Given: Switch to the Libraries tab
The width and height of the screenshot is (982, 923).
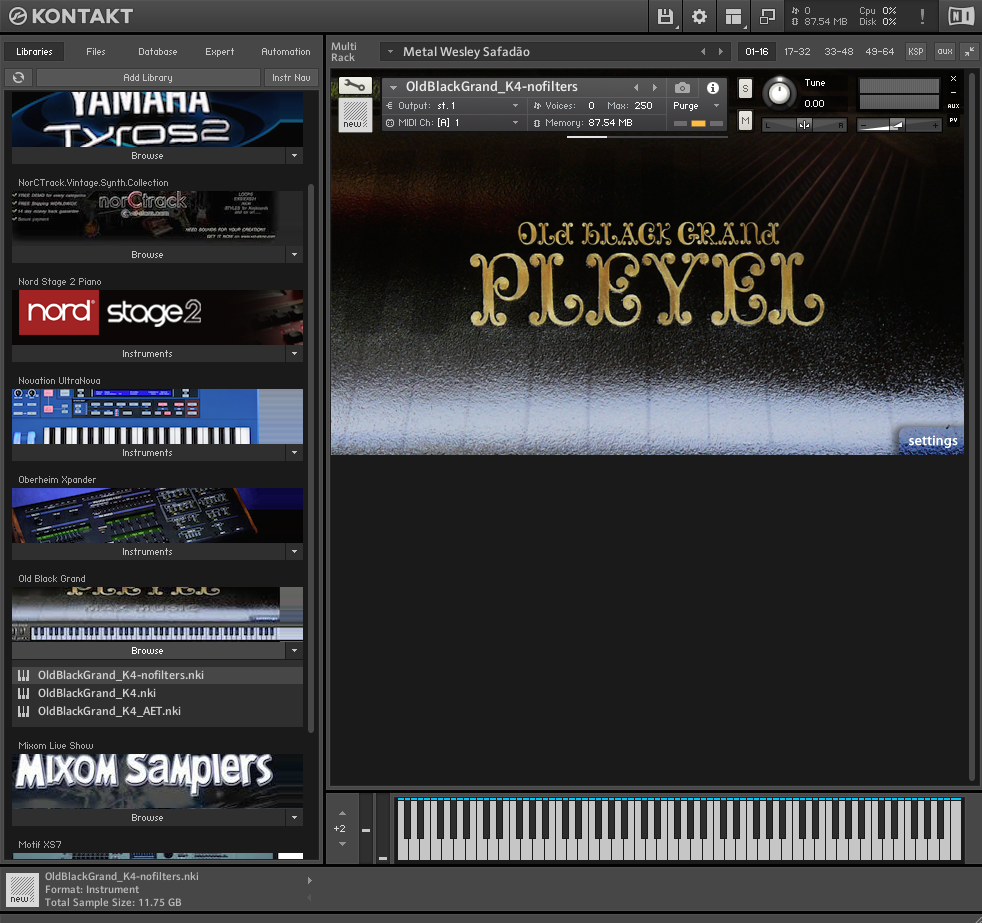Looking at the screenshot, I should pyautogui.click(x=34, y=52).
